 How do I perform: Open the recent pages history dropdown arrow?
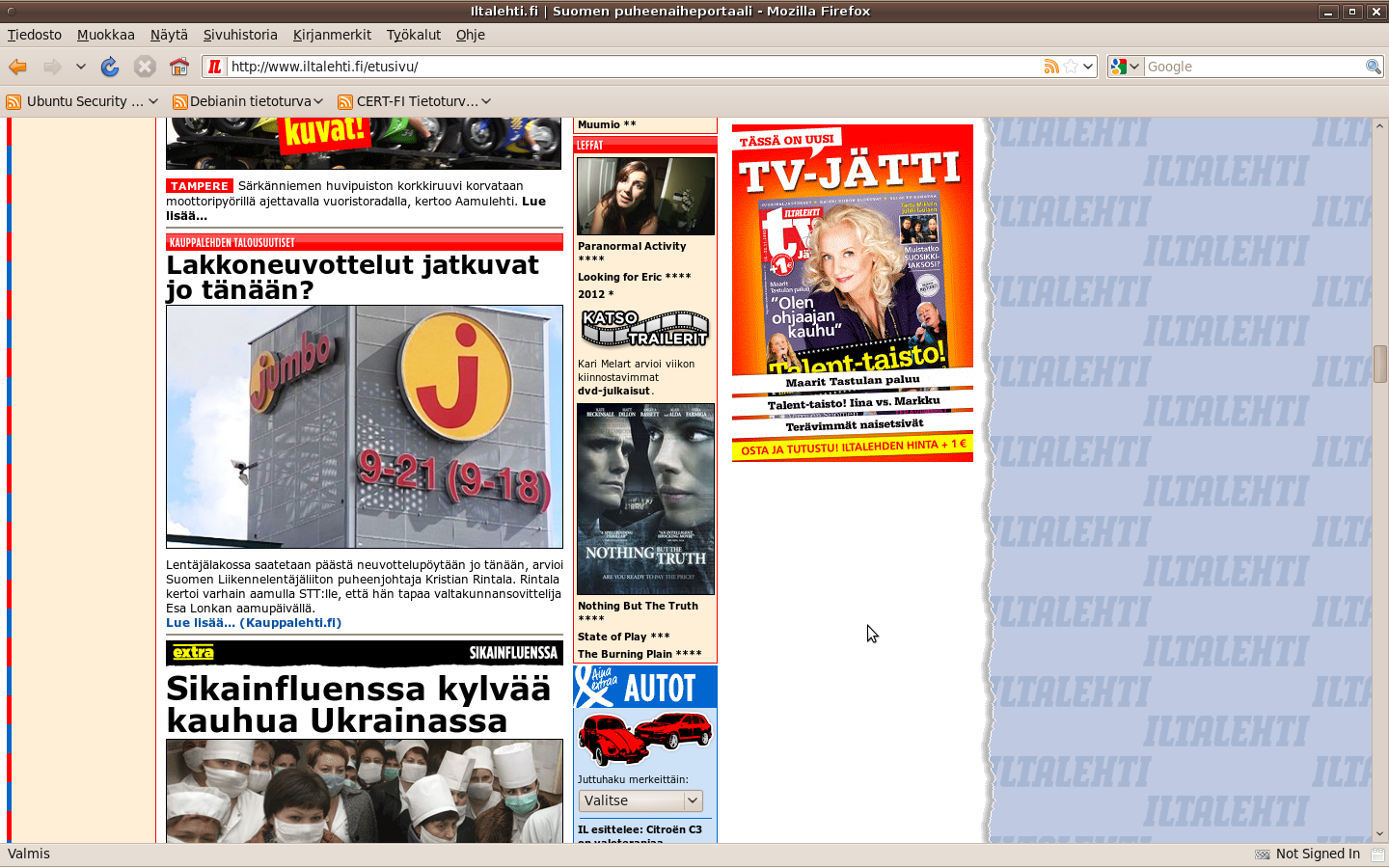point(81,67)
